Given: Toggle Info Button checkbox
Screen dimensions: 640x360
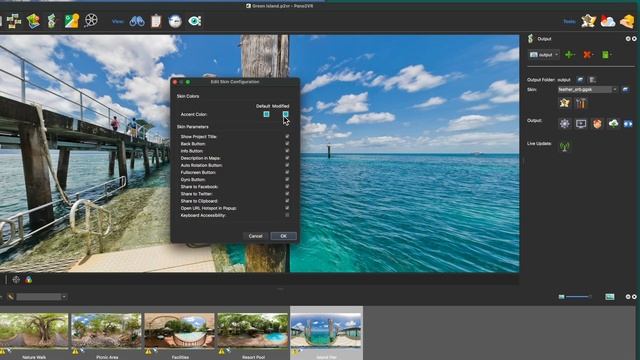Looking at the screenshot, I should 287,151.
